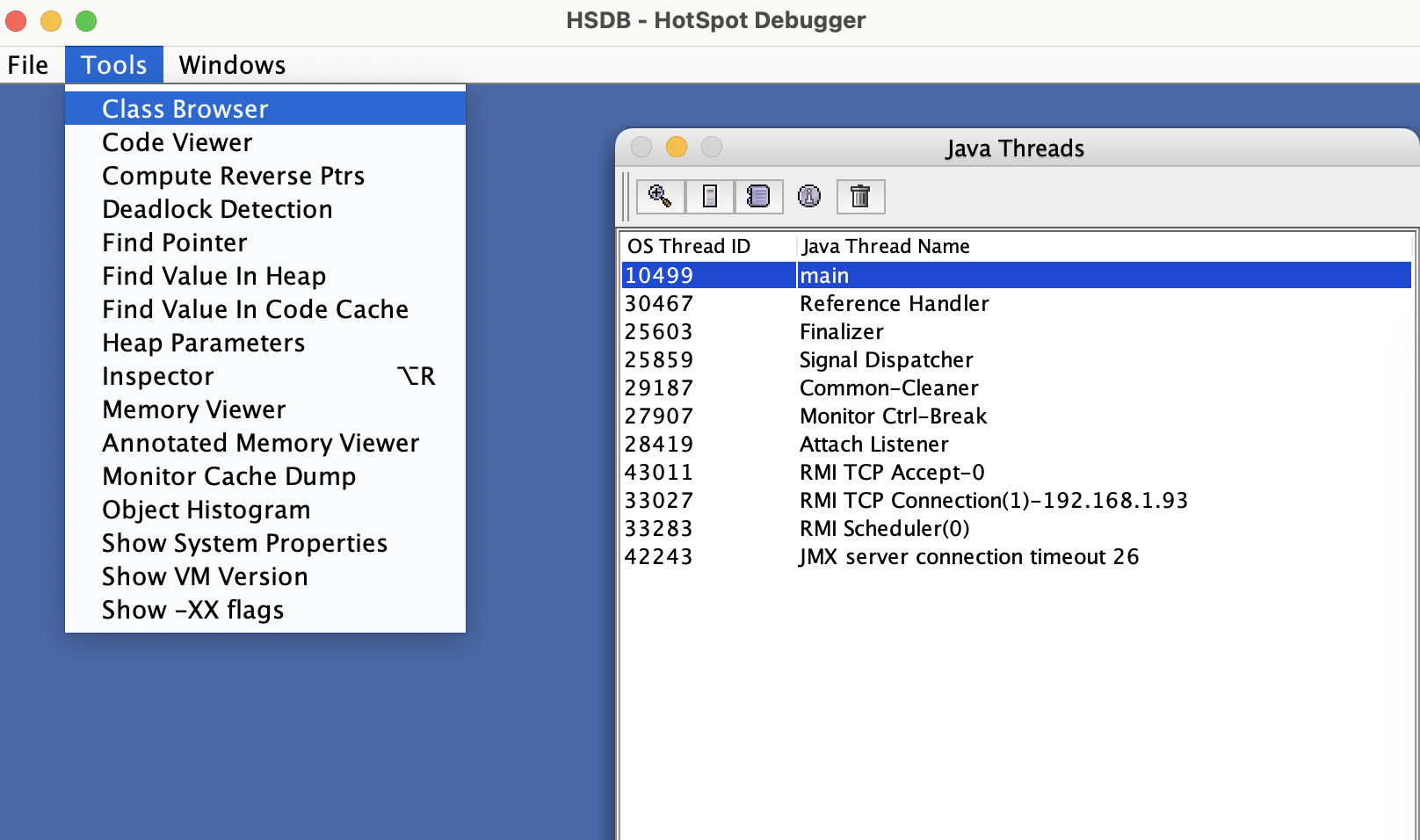Click the Show Stack Memory toolbar icon
This screenshot has height=840, width=1420.
click(710, 196)
